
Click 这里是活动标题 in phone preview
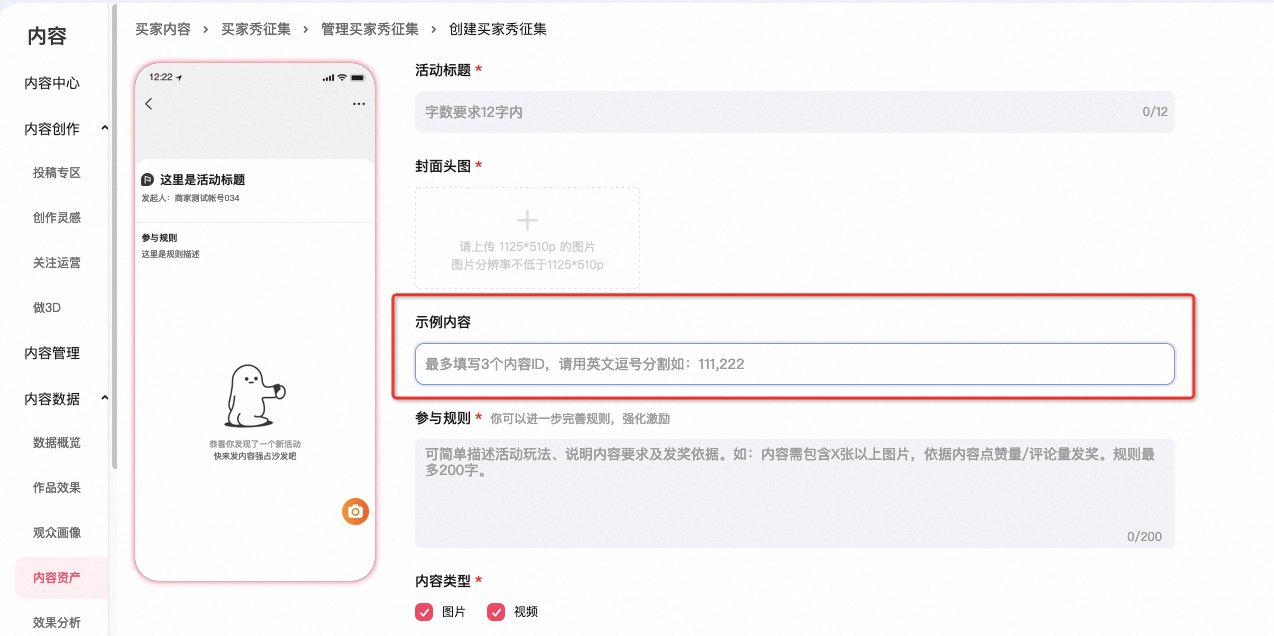202,180
